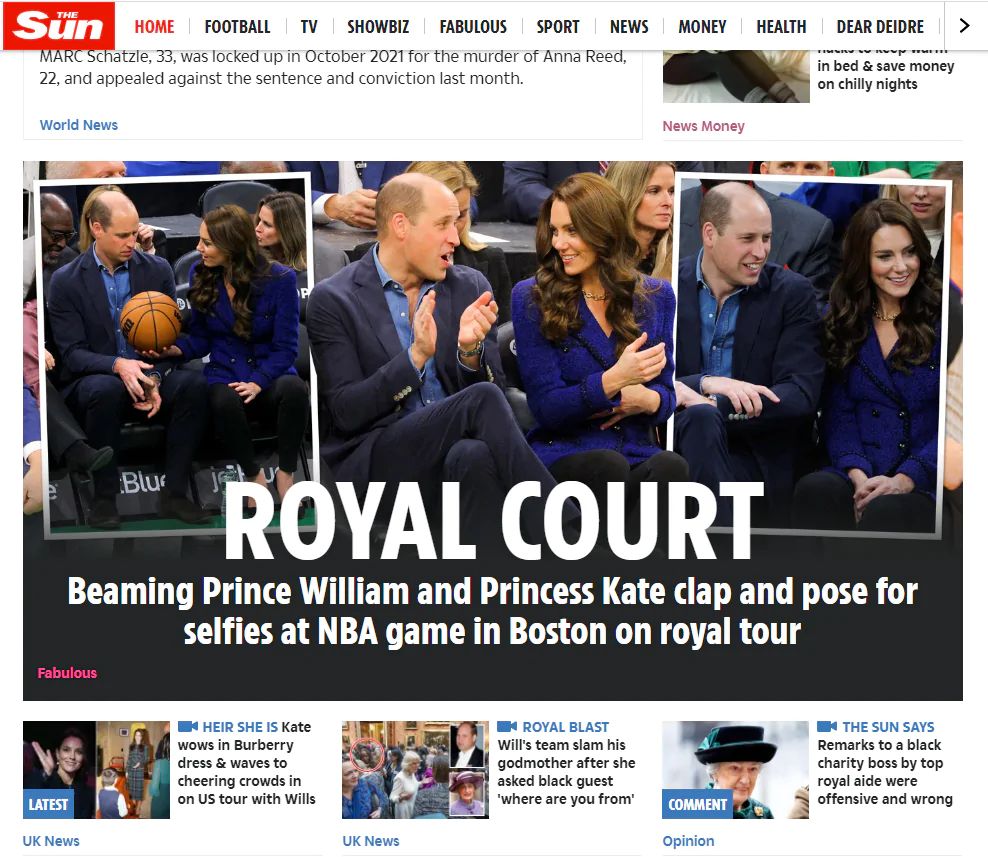Expand navigation with right chevron arrow

[965, 26]
